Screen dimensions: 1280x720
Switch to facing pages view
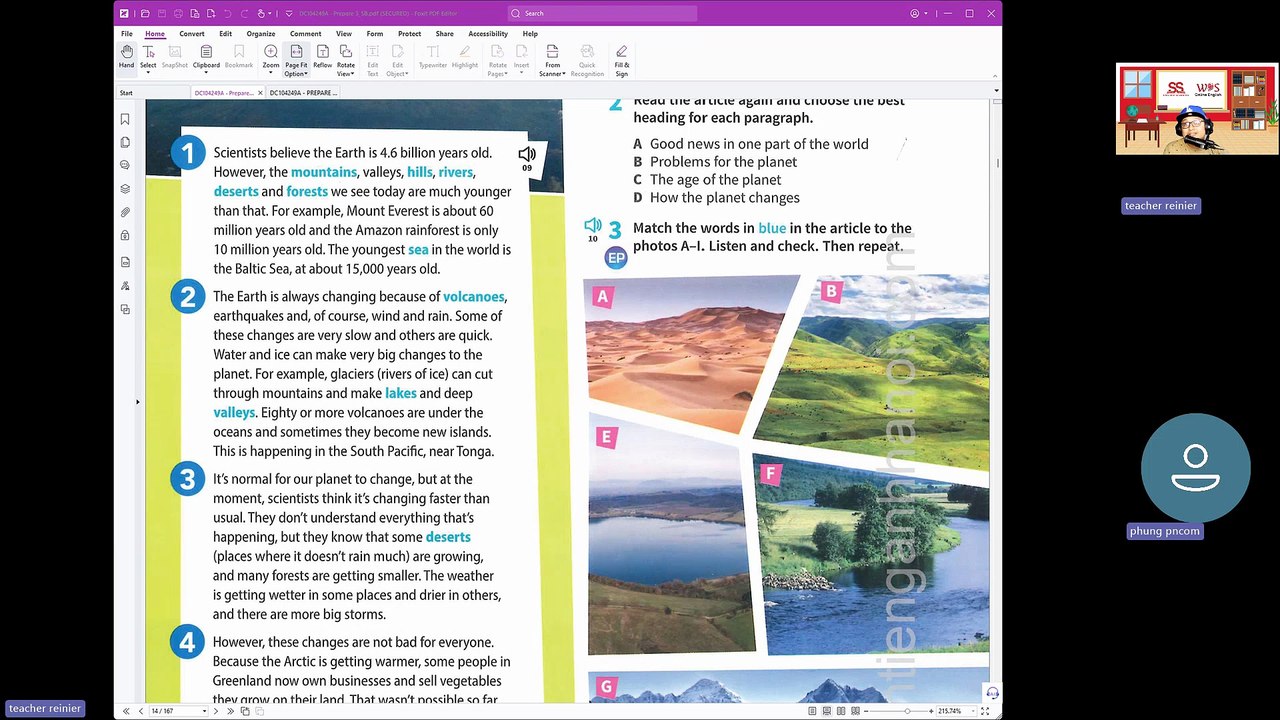click(x=840, y=711)
